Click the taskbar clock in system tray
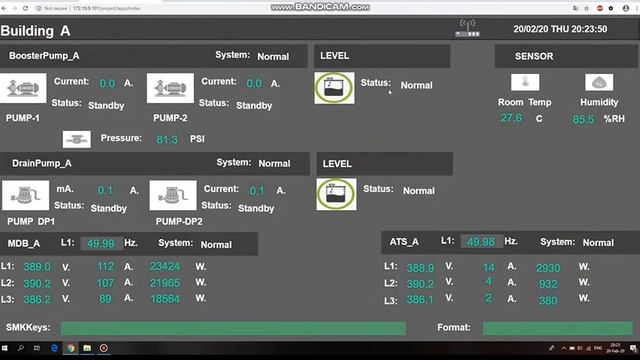Viewport: 640px width, 360px height. [x=615, y=348]
